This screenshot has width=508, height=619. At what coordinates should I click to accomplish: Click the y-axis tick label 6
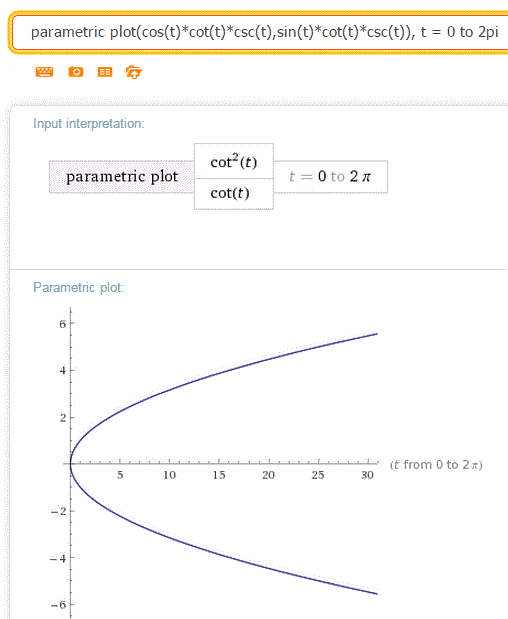[63, 324]
